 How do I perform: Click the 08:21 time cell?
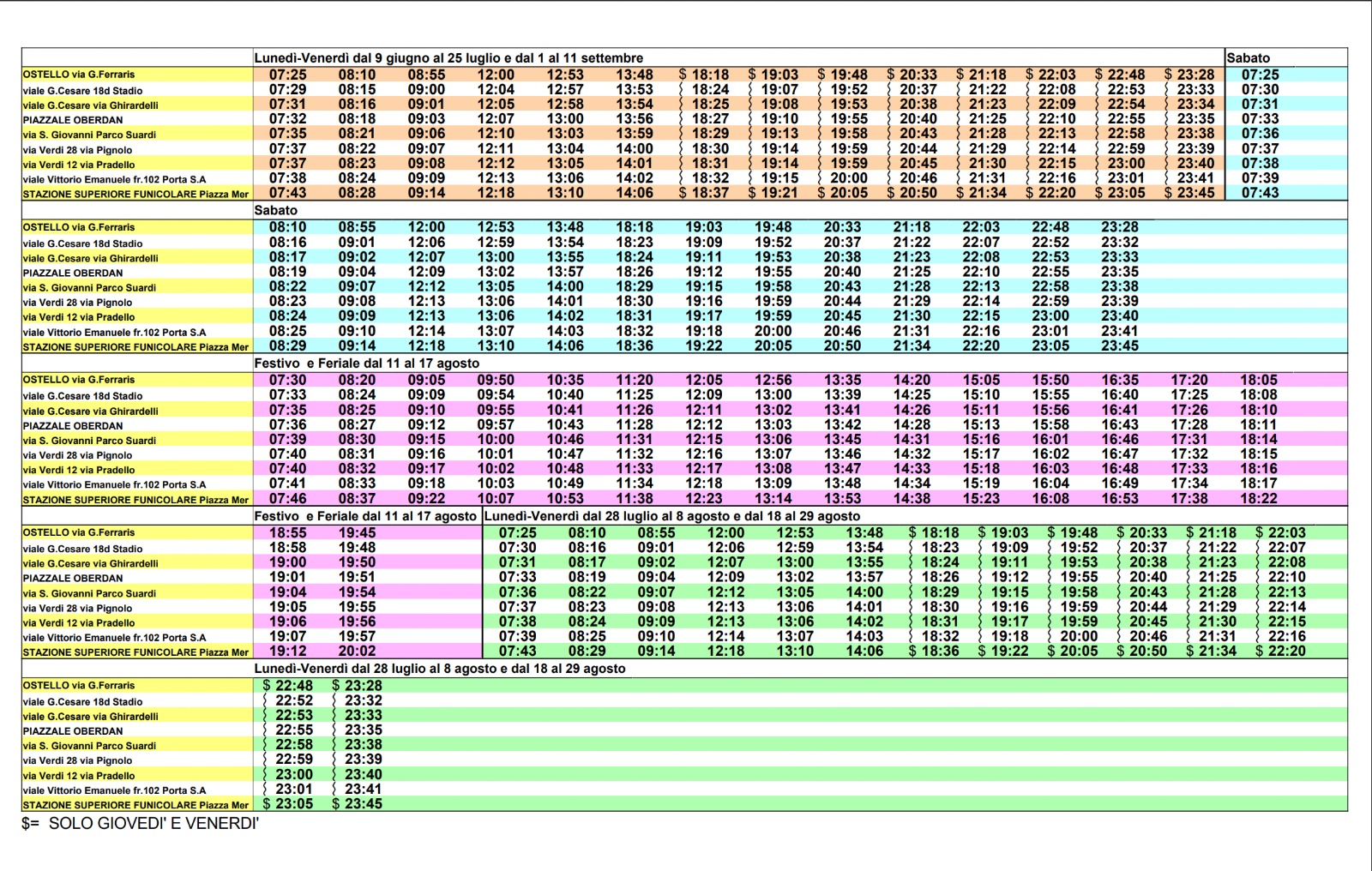click(x=357, y=134)
